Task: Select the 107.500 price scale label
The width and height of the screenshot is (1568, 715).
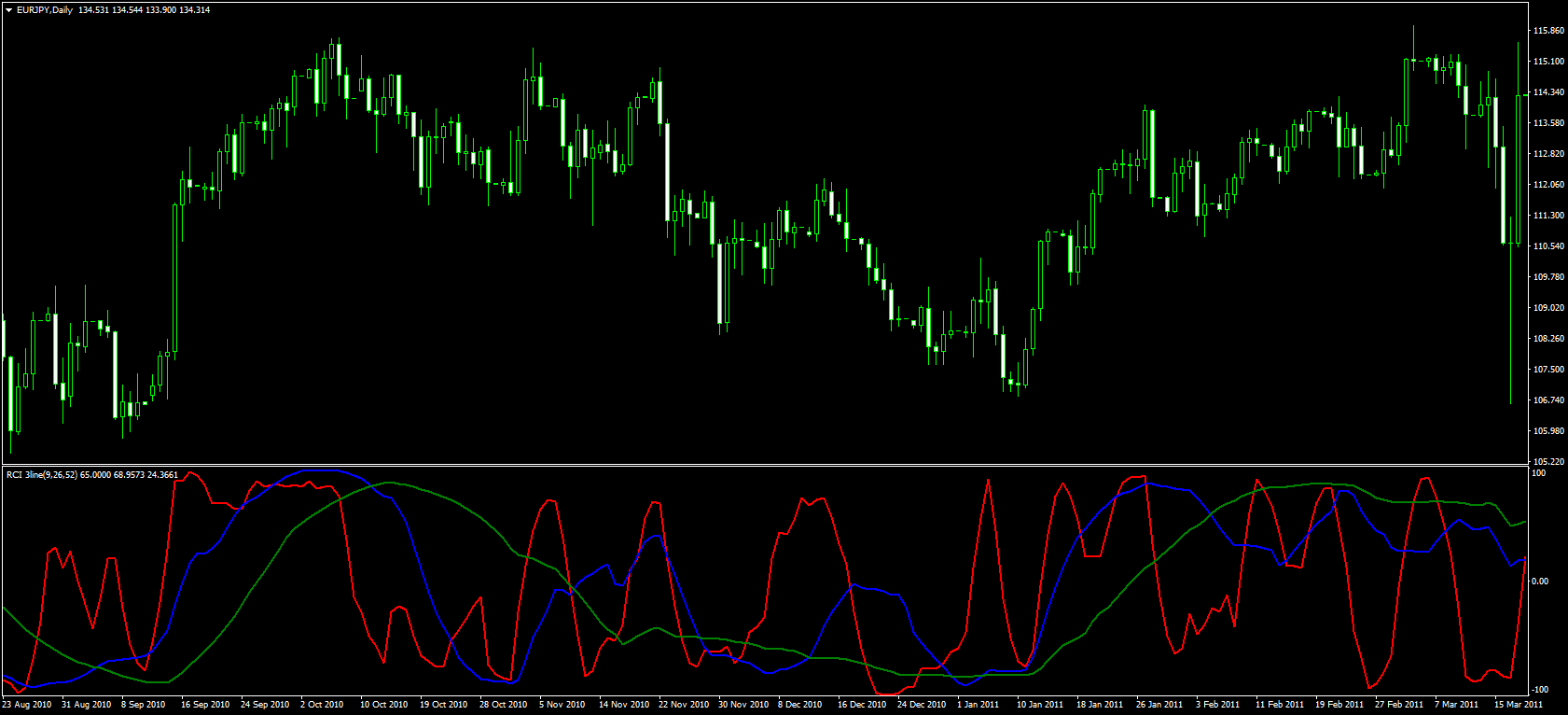Action: coord(1547,370)
